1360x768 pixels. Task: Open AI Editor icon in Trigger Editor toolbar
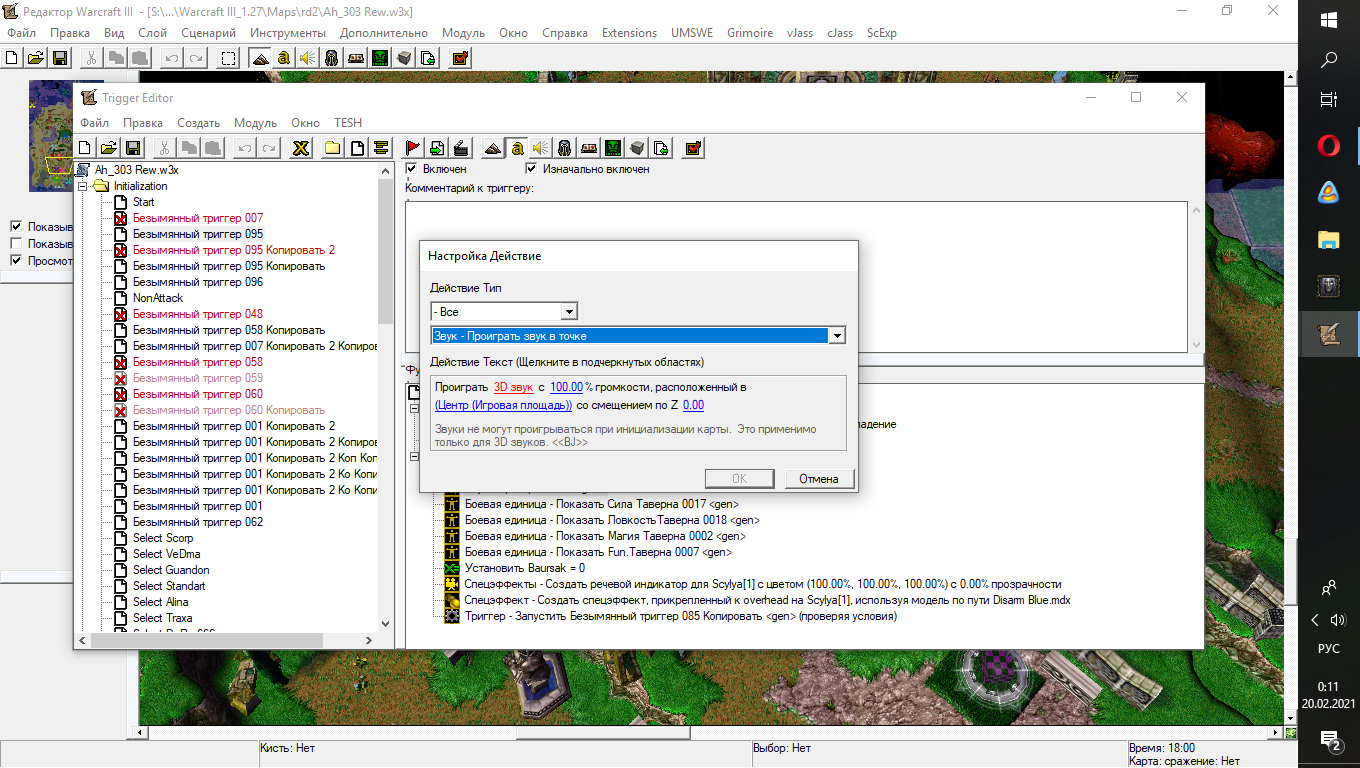point(613,148)
